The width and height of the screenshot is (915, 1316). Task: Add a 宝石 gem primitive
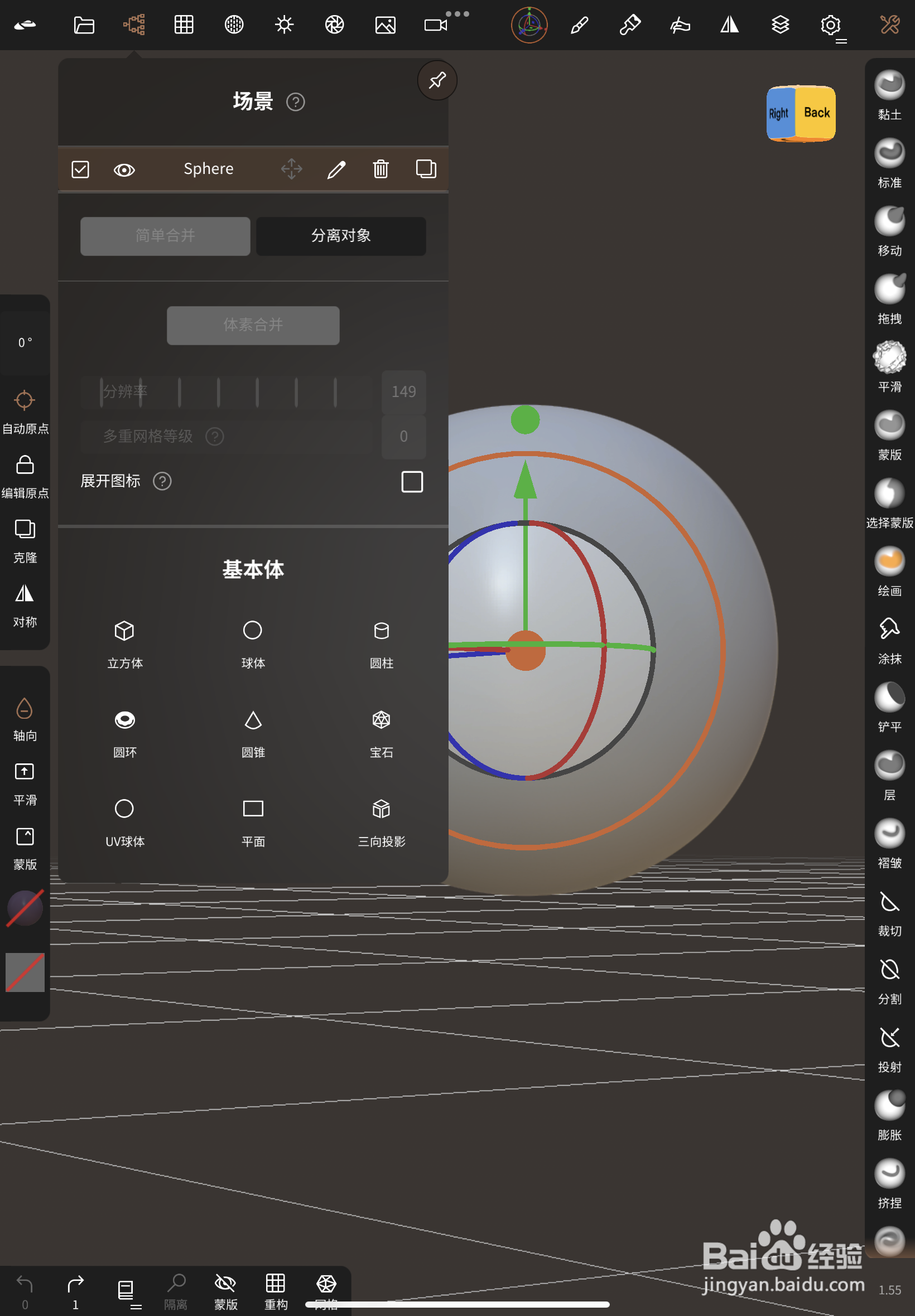click(381, 734)
